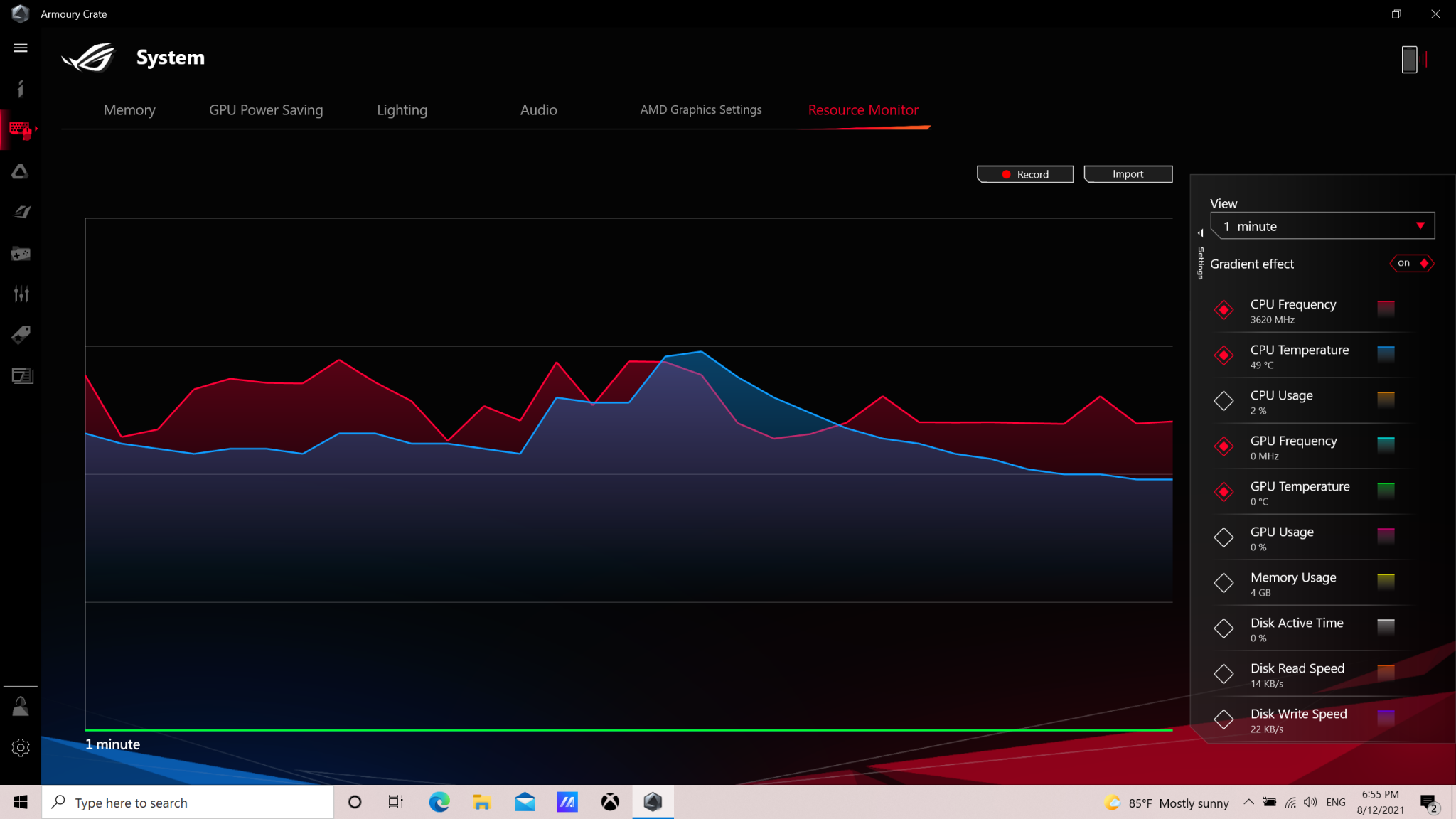This screenshot has height=819, width=1456.
Task: Switch to the GPU Power Saving tab
Action: [266, 110]
